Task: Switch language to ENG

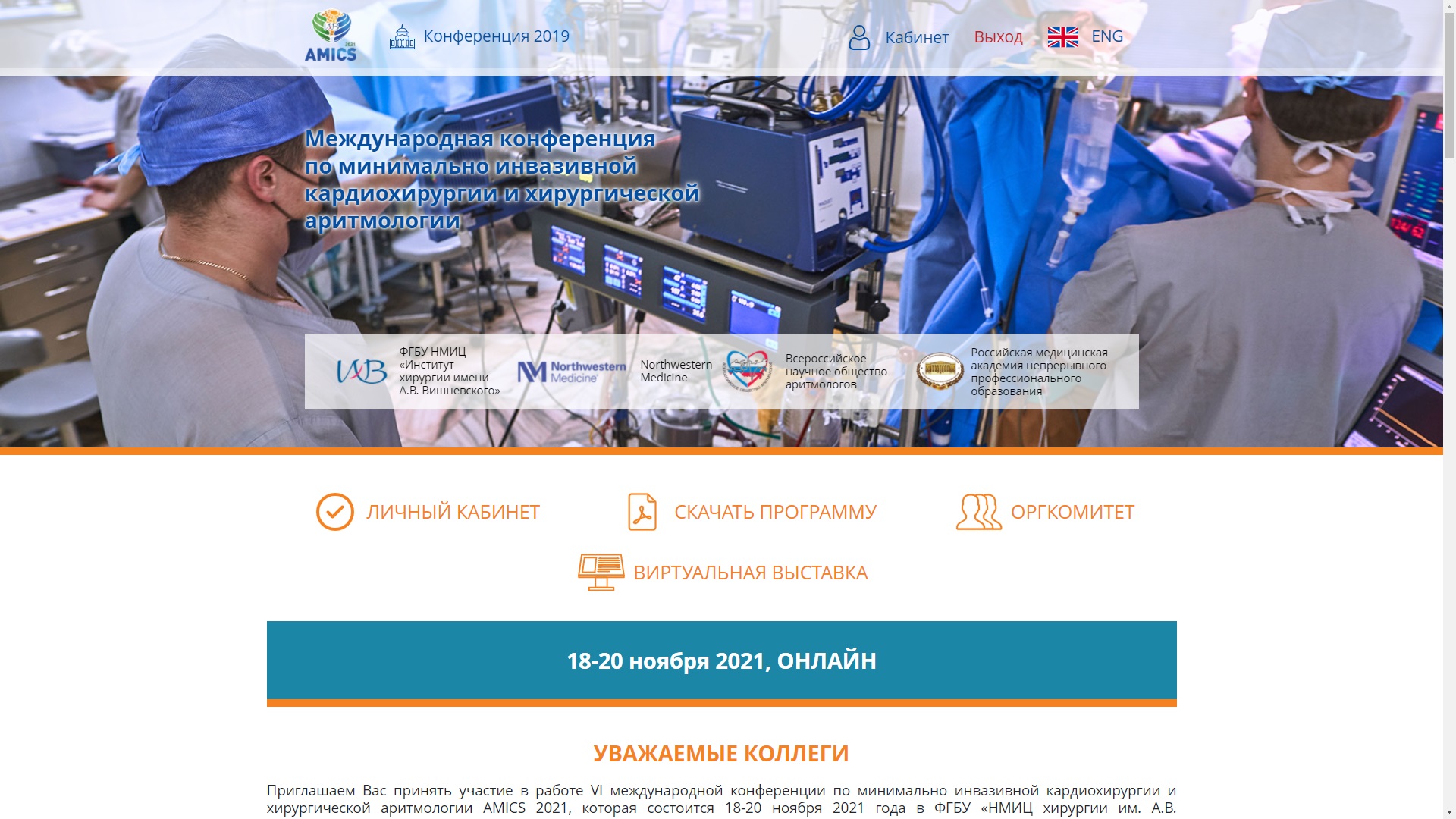Action: point(1106,36)
